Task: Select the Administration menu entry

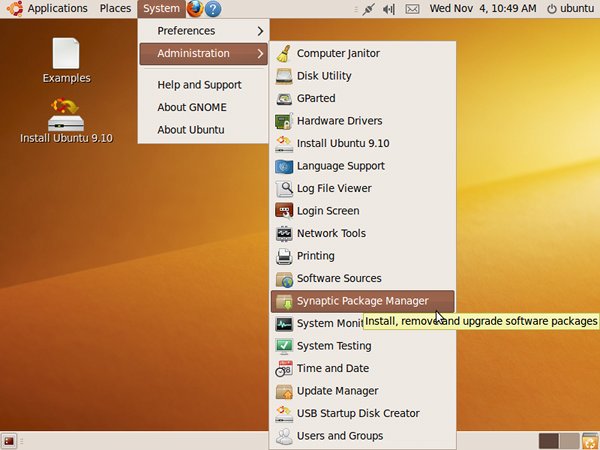Action: (204, 54)
